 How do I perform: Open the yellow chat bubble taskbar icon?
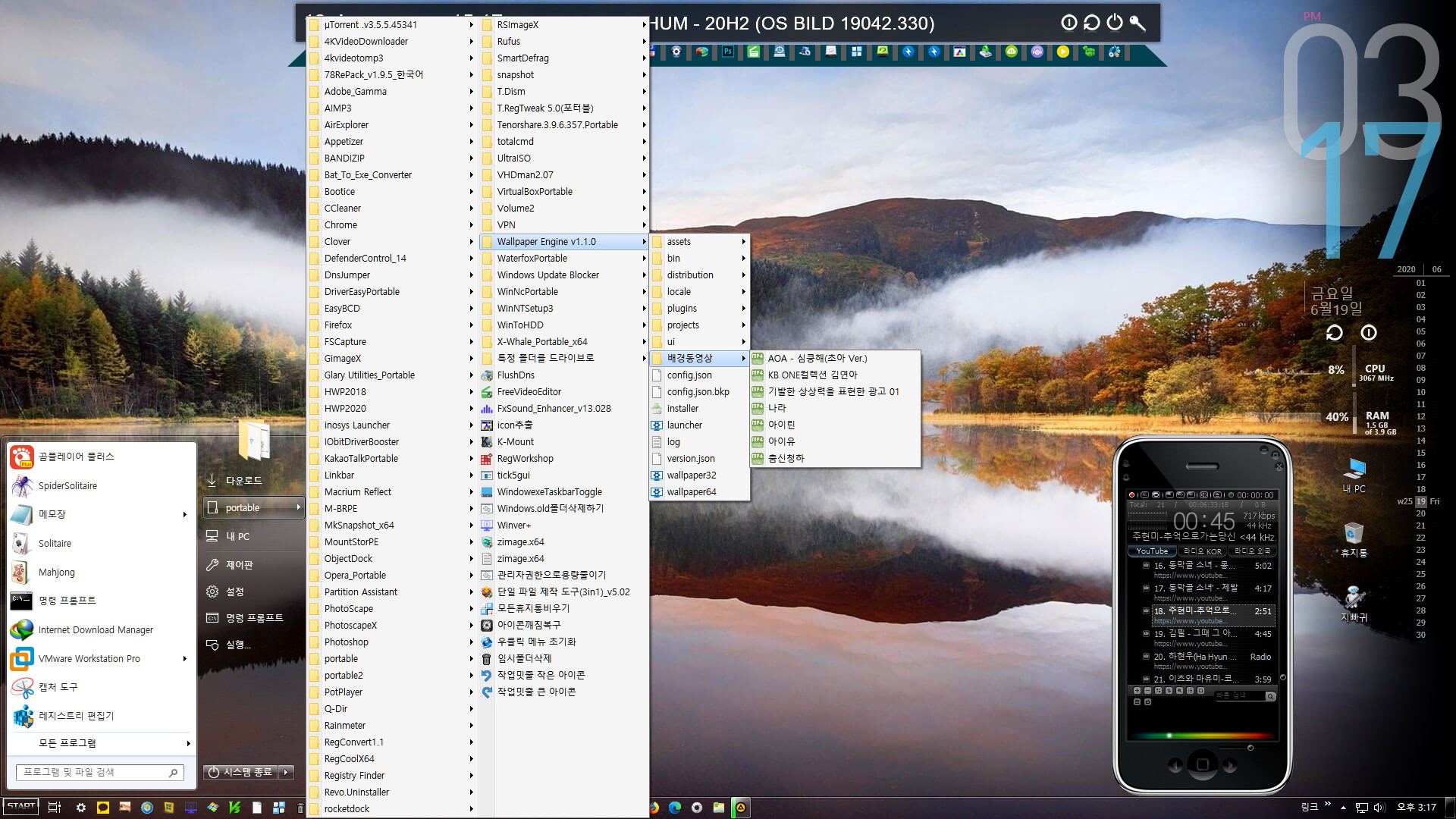click(103, 807)
